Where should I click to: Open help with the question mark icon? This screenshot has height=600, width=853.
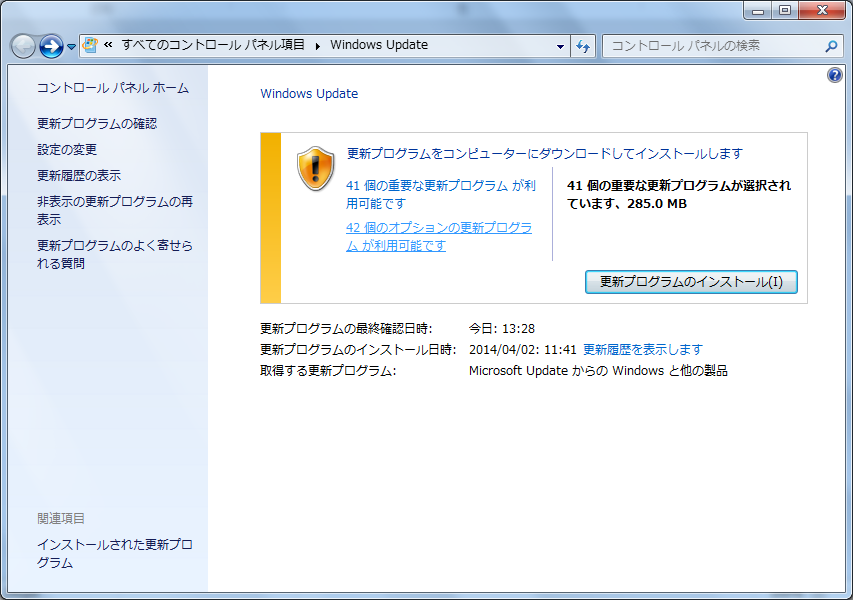pyautogui.click(x=835, y=76)
